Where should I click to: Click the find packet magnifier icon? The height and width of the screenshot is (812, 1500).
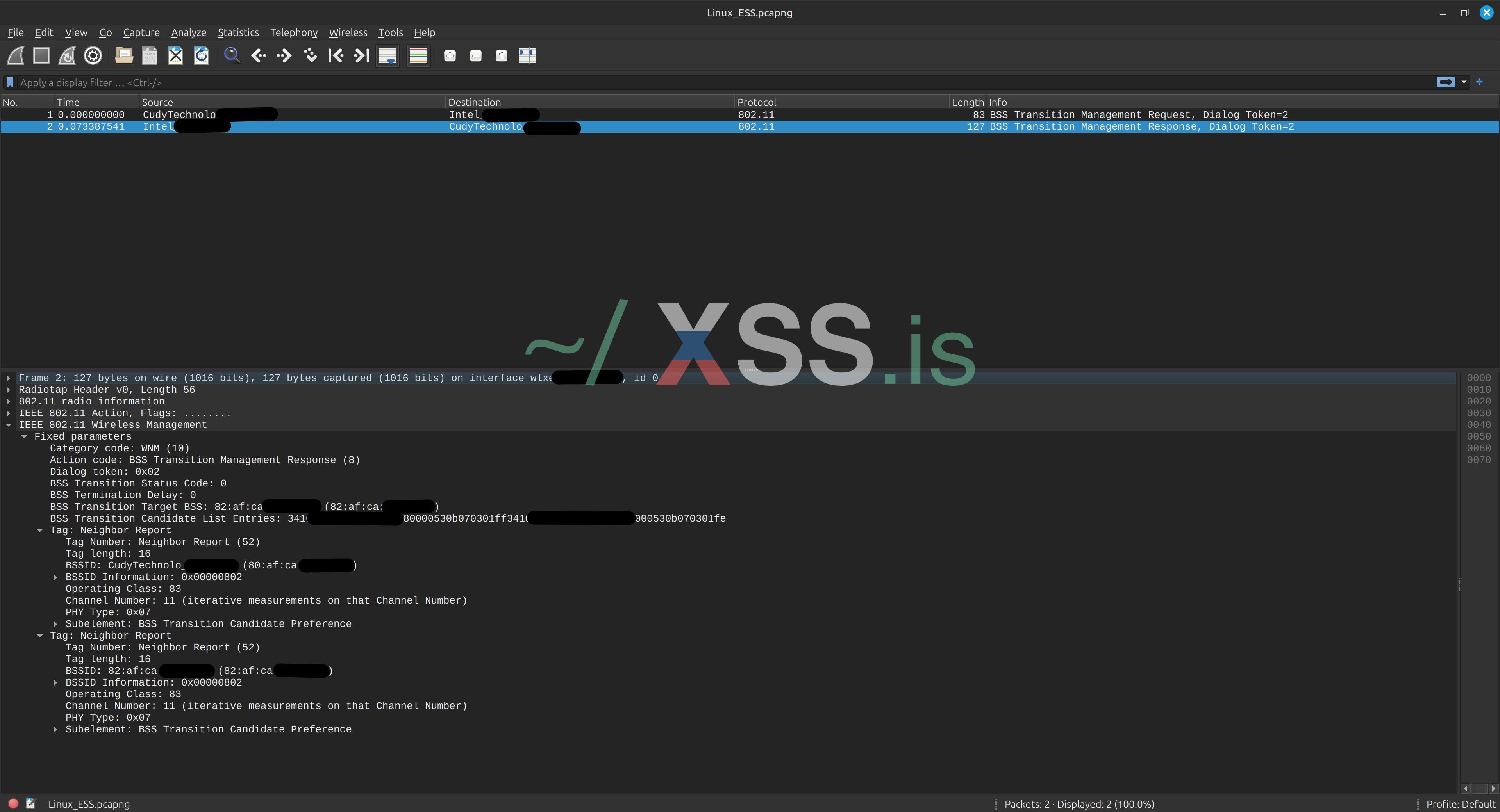click(232, 56)
